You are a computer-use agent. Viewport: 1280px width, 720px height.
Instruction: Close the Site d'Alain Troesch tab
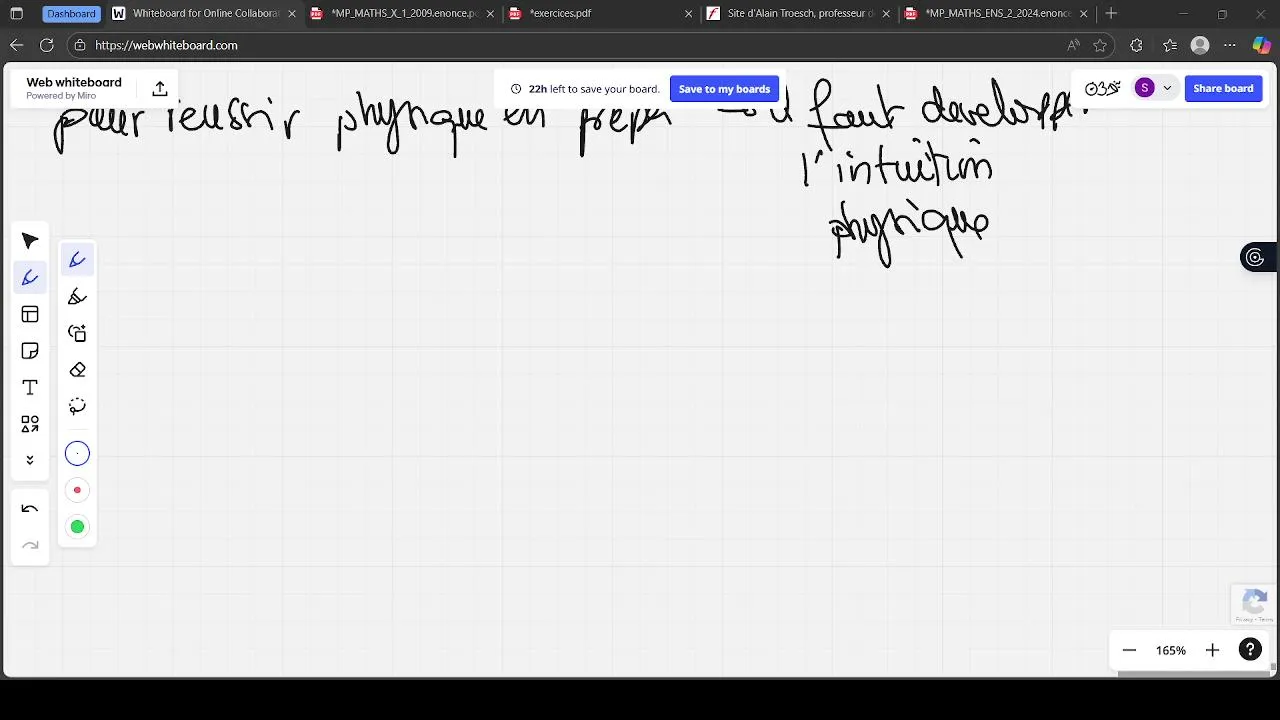pyautogui.click(x=886, y=14)
